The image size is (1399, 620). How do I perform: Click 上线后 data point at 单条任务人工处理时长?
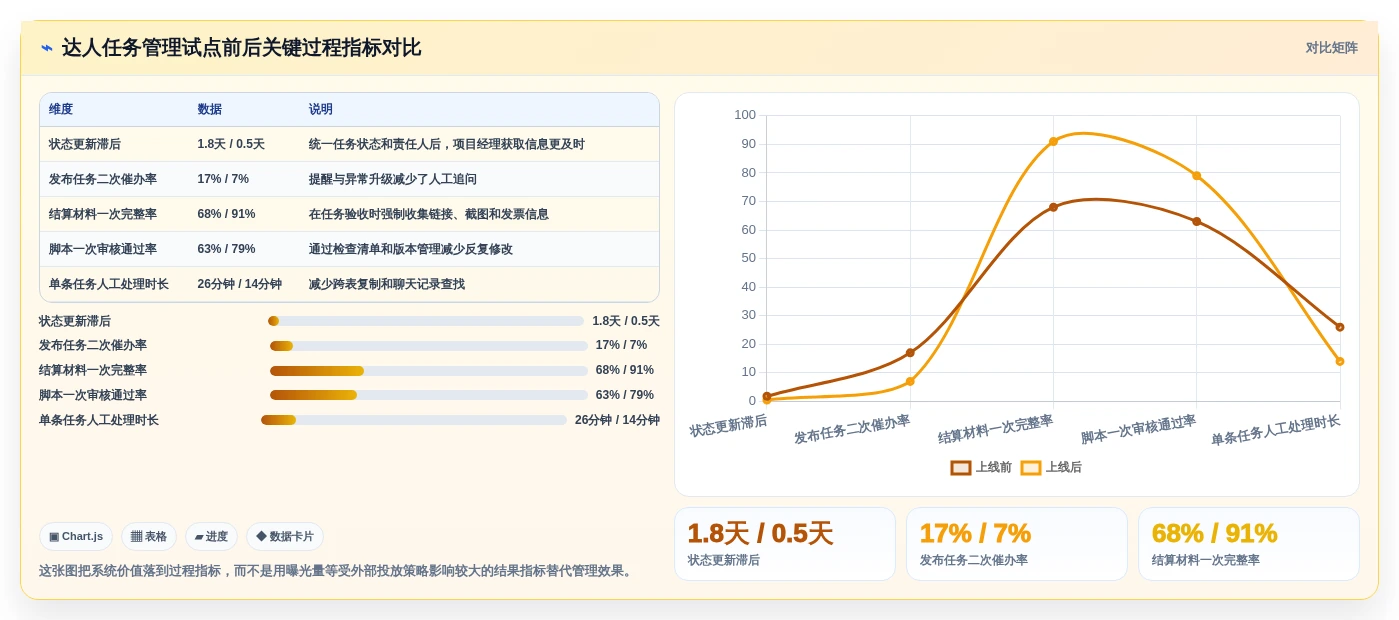(x=1340, y=361)
